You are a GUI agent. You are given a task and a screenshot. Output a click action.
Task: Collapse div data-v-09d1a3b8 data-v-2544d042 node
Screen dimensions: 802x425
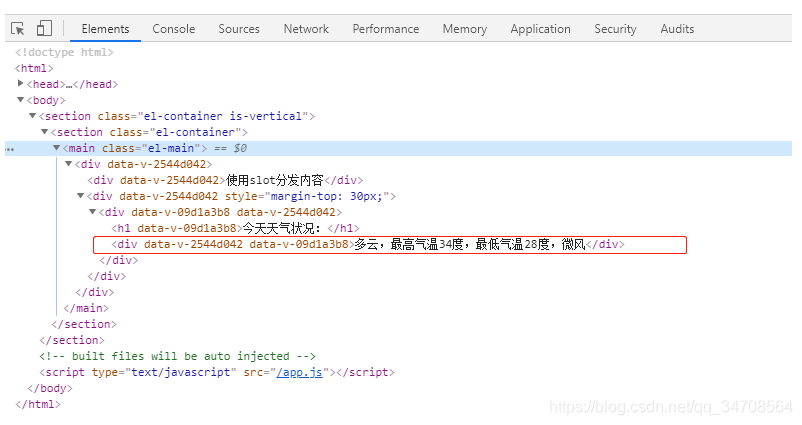pyautogui.click(x=93, y=212)
